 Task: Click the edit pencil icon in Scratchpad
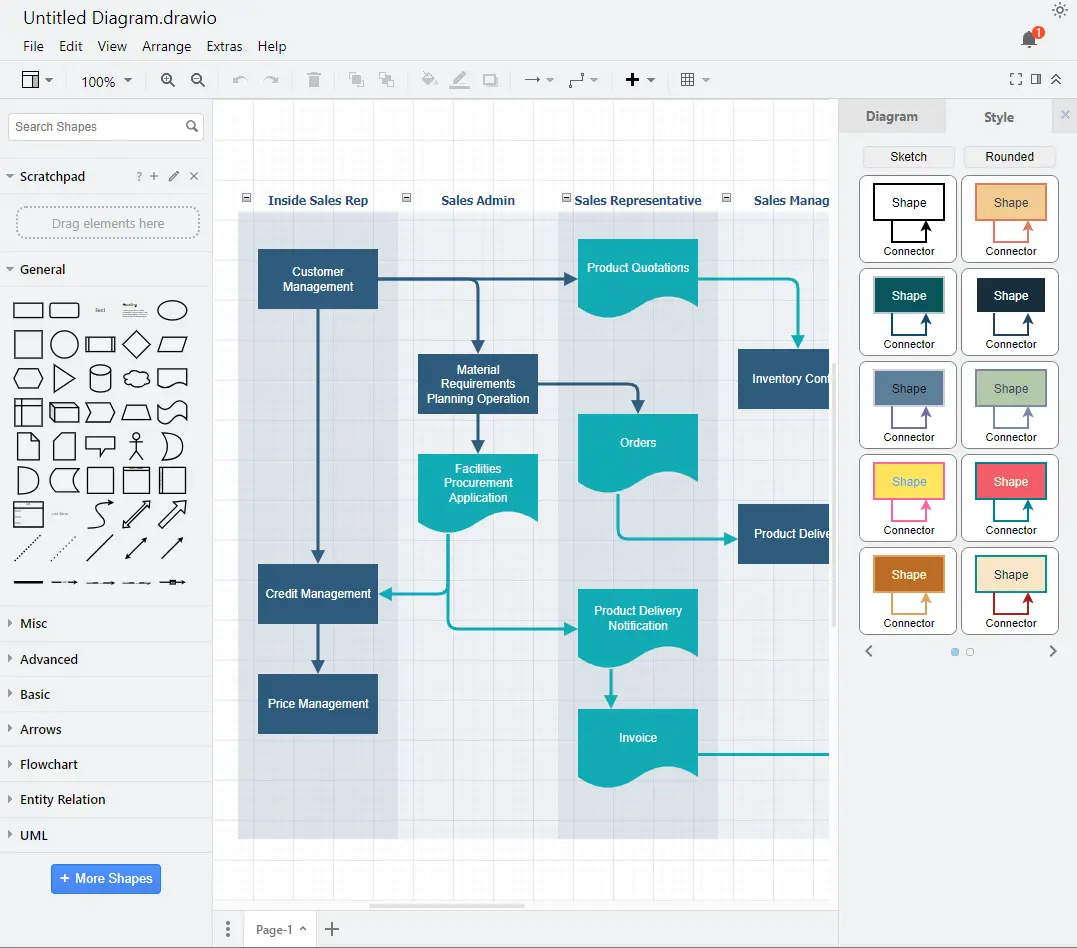[x=174, y=176]
